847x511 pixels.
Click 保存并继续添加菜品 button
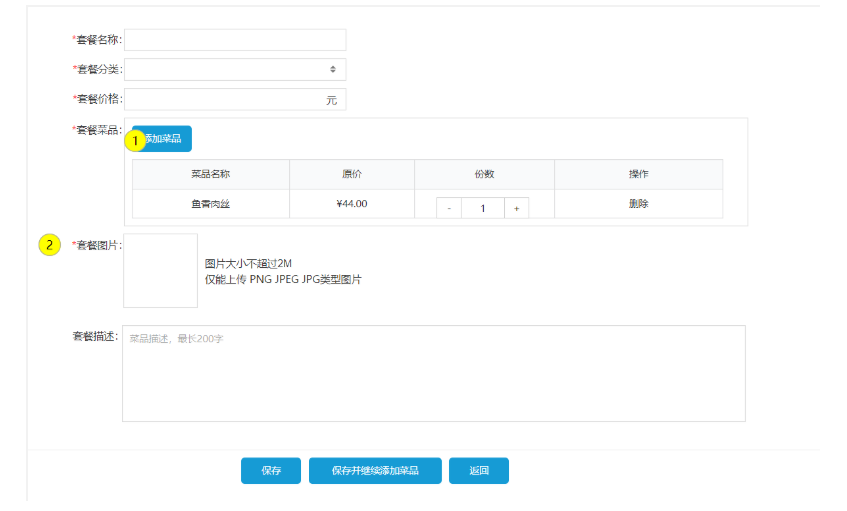(375, 470)
